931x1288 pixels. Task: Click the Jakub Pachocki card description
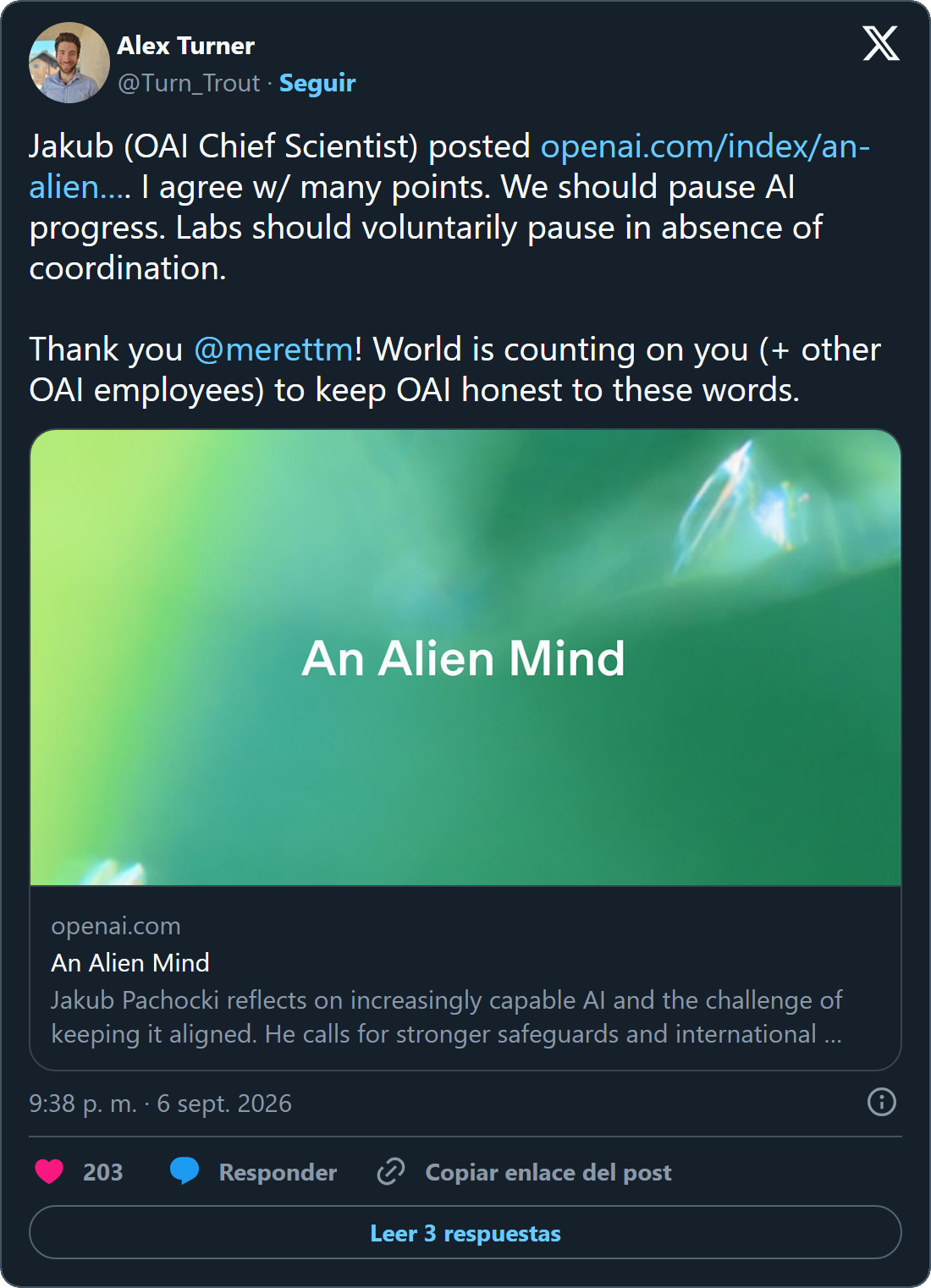(x=447, y=1017)
